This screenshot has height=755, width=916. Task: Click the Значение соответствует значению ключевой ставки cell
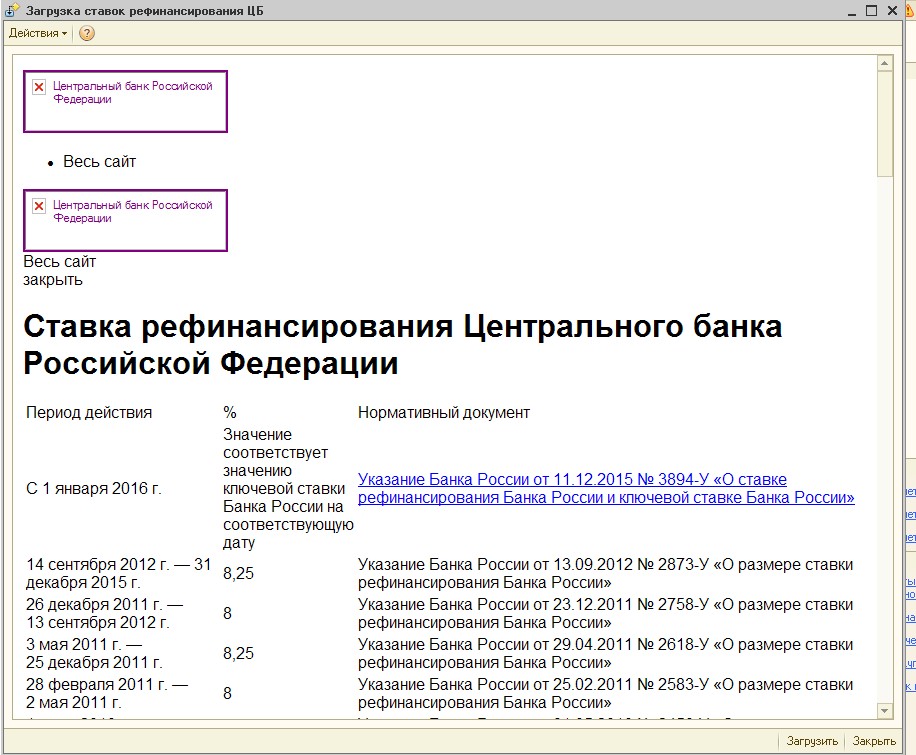(289, 489)
